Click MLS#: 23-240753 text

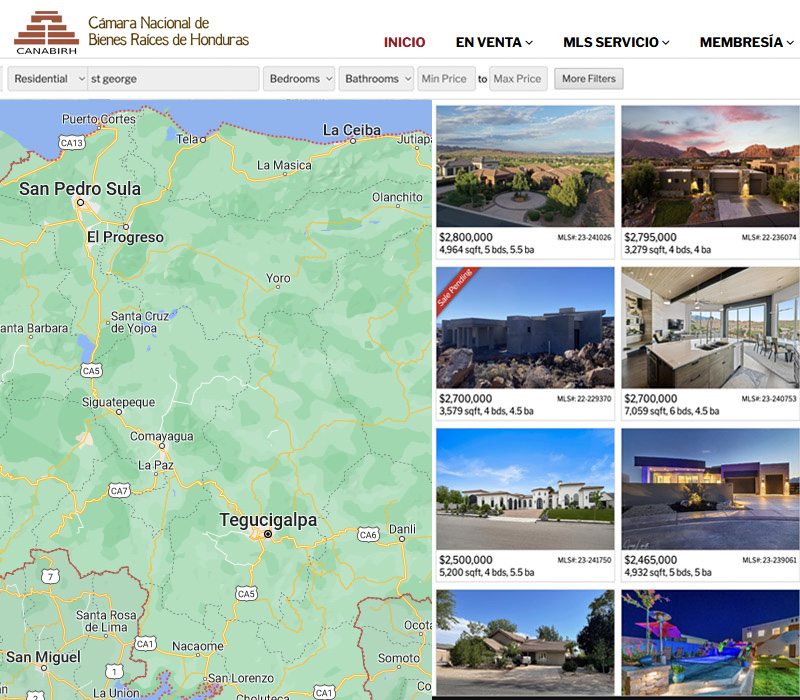click(769, 398)
